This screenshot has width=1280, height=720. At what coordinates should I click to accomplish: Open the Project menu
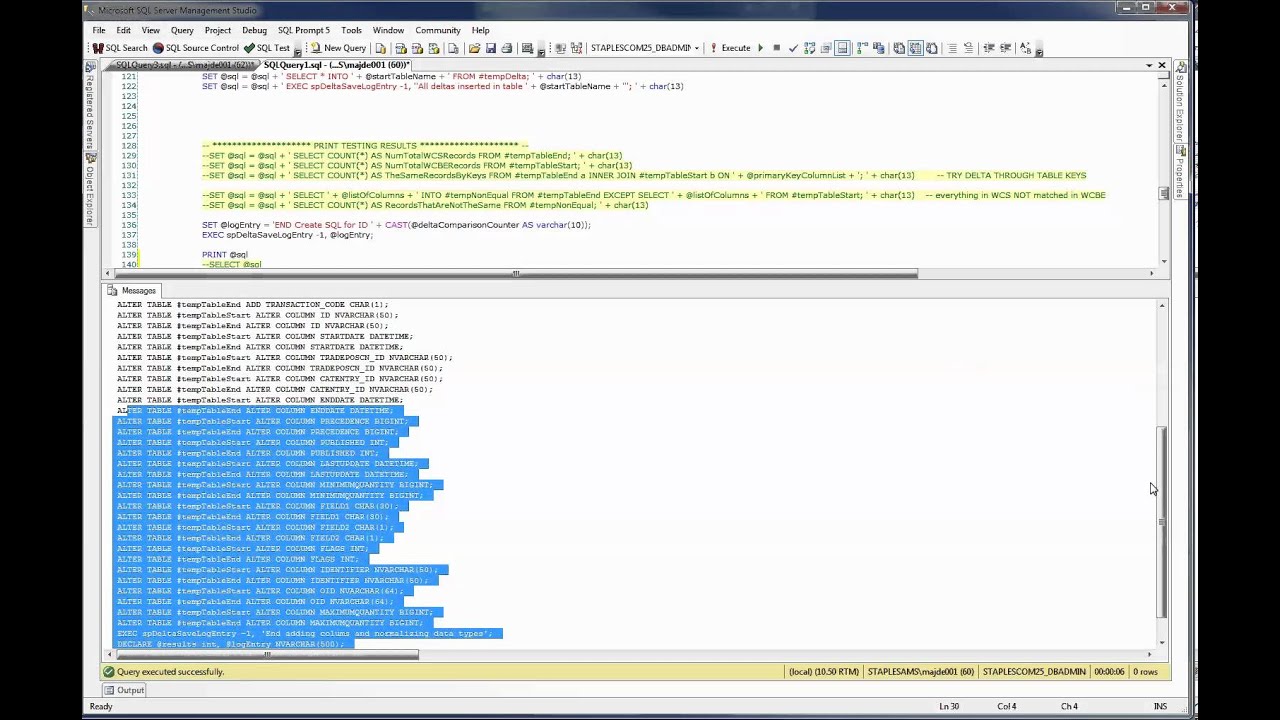click(x=217, y=30)
